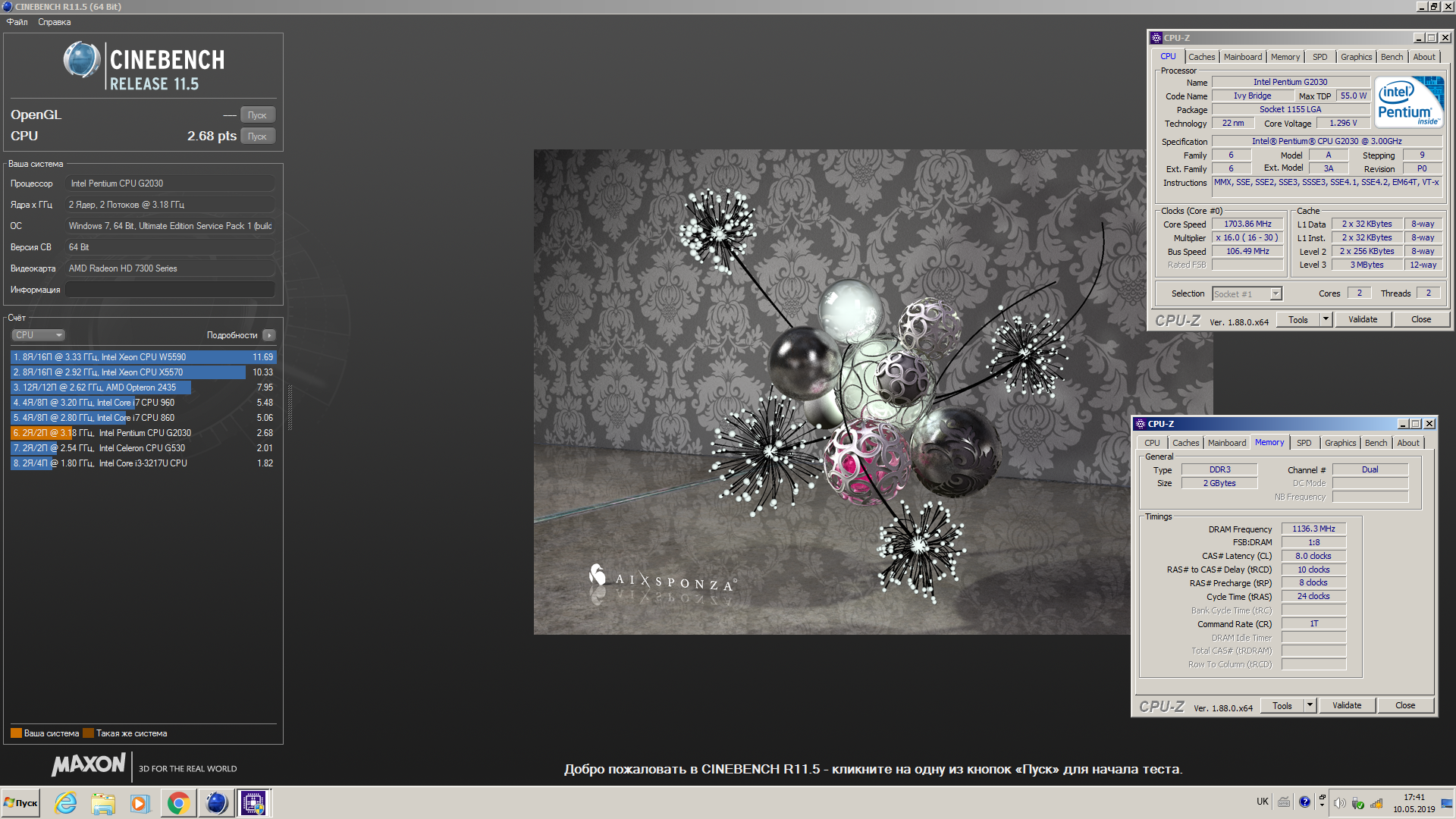Select ranking row Intel Core i7 CPU 860

tap(143, 418)
